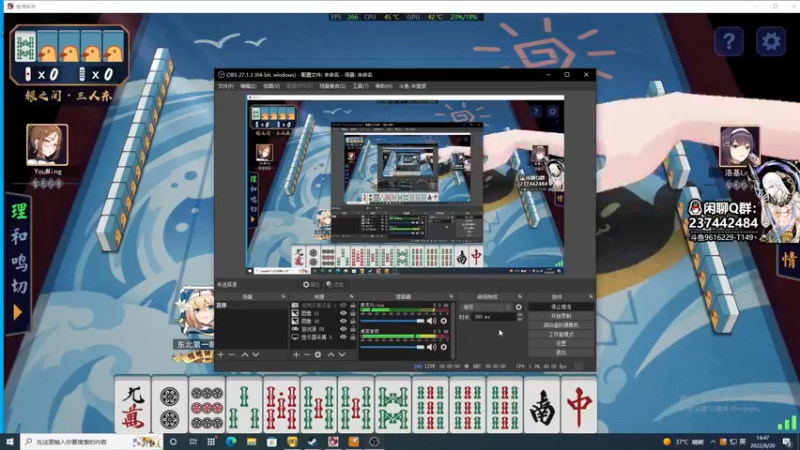Select the 南 wind tile in hand
Screen dimensions: 800x450
pos(541,406)
